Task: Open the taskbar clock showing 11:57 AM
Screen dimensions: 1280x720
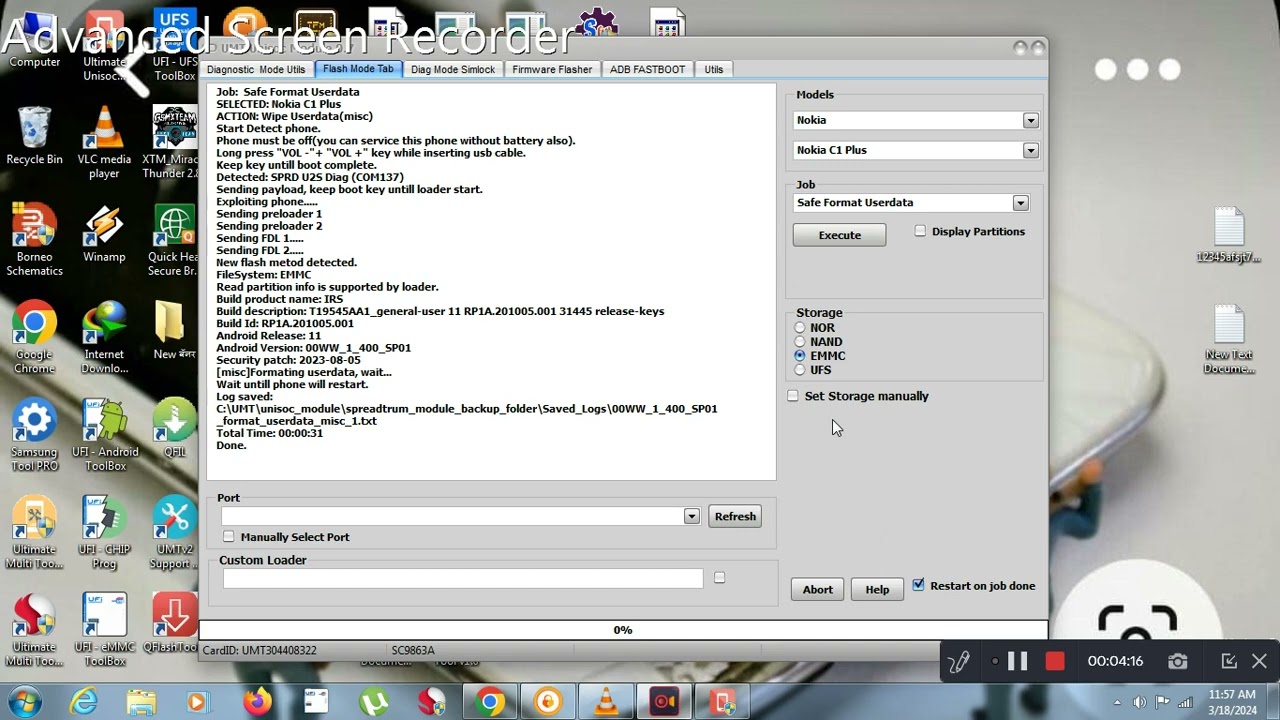Action: coord(1232,702)
